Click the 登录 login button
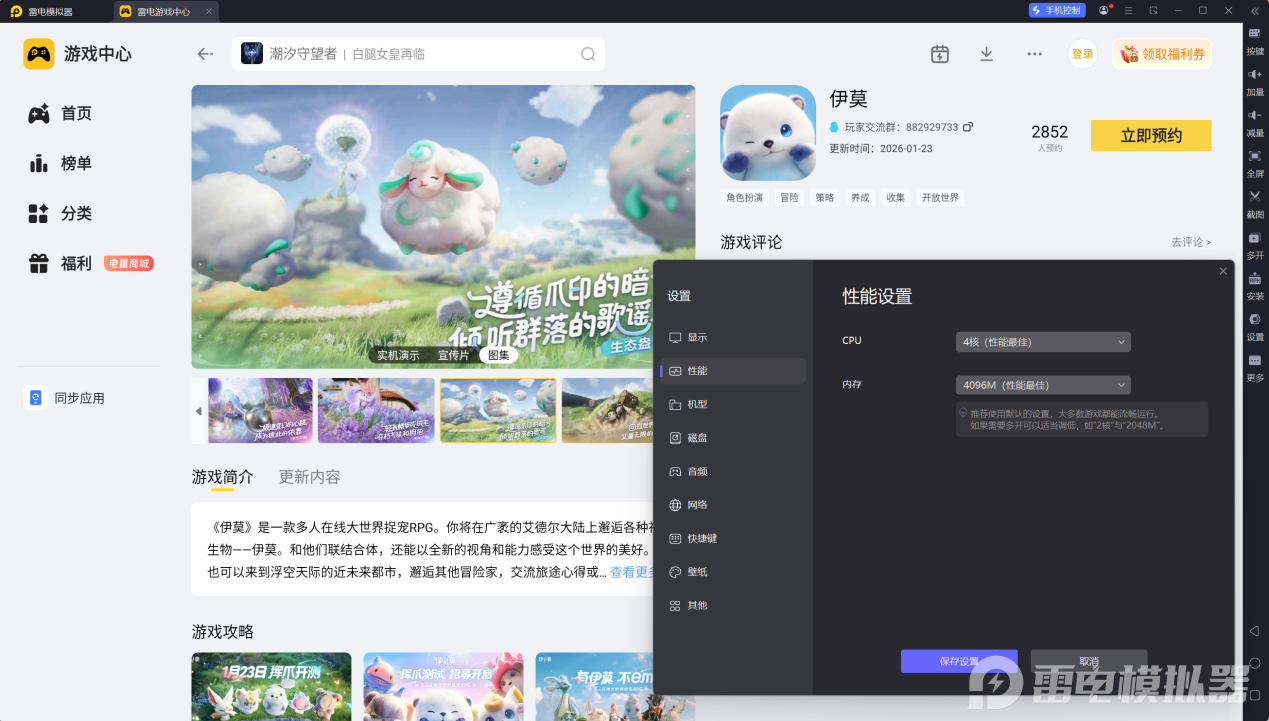The height and width of the screenshot is (721, 1269). click(1083, 54)
